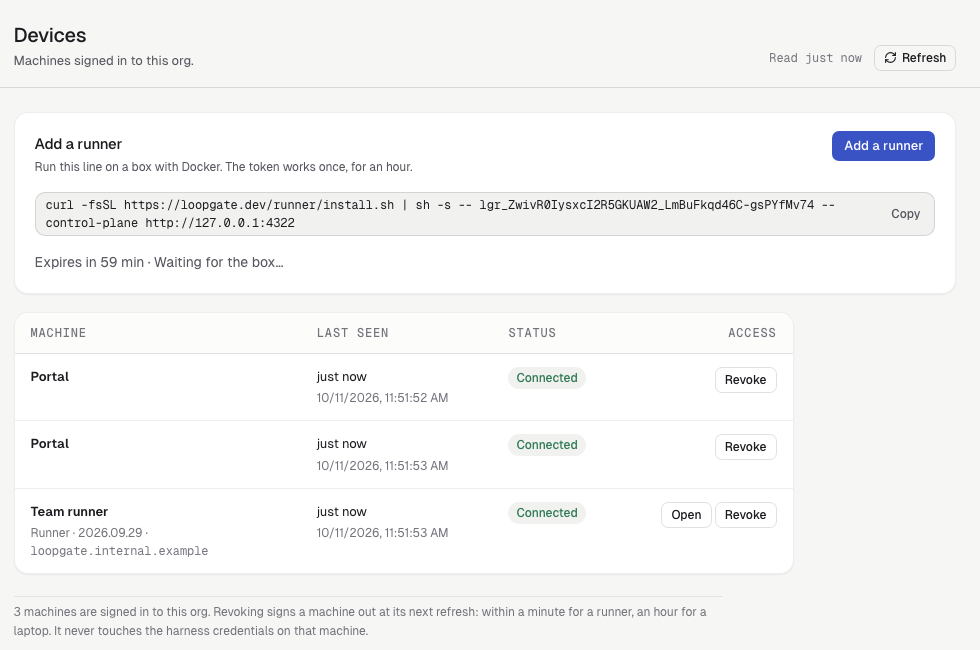Copy the runner install command
The width and height of the screenshot is (980, 650).
coord(905,214)
